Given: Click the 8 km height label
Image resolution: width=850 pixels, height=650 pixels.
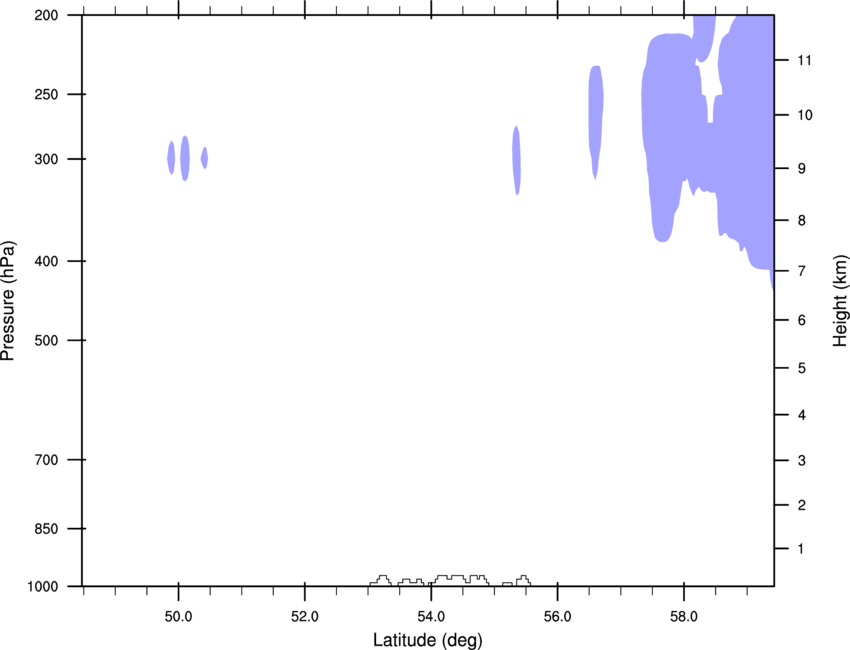Looking at the screenshot, I should point(802,221).
